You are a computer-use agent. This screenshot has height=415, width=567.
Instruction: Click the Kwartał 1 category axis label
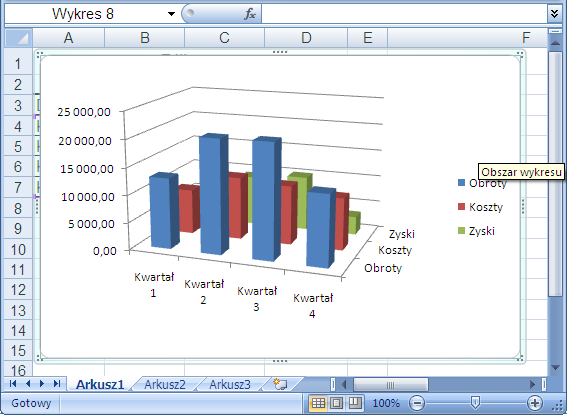pyautogui.click(x=154, y=285)
